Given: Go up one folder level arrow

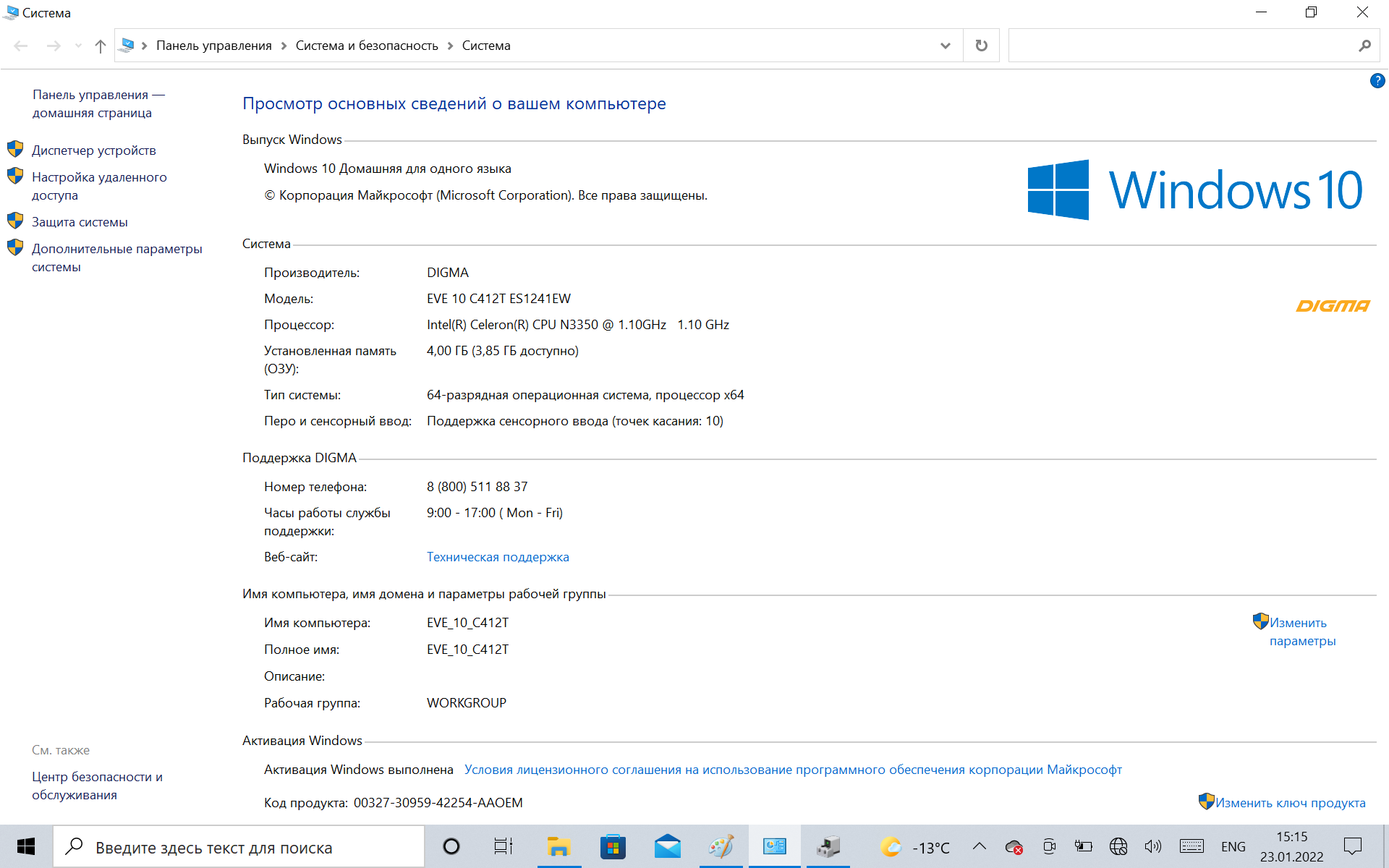Looking at the screenshot, I should tap(100, 46).
